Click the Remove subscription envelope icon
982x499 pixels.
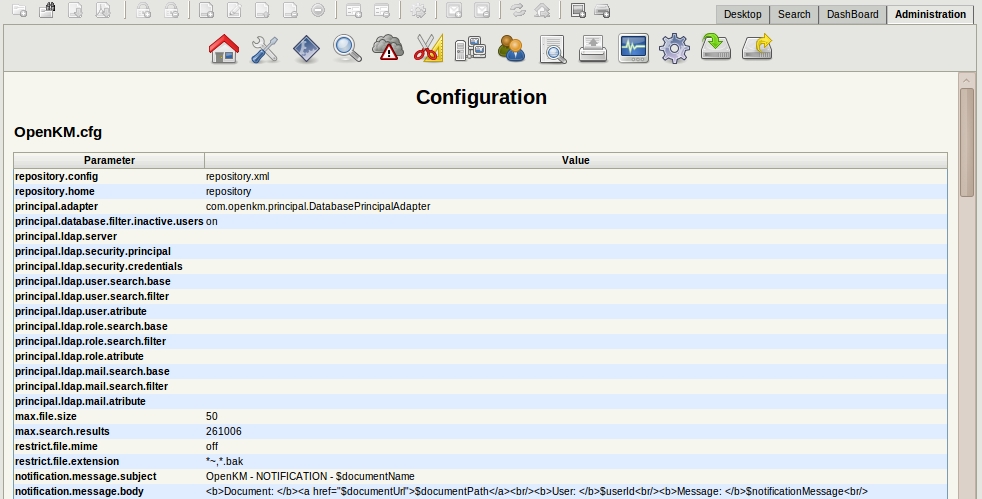pos(482,10)
